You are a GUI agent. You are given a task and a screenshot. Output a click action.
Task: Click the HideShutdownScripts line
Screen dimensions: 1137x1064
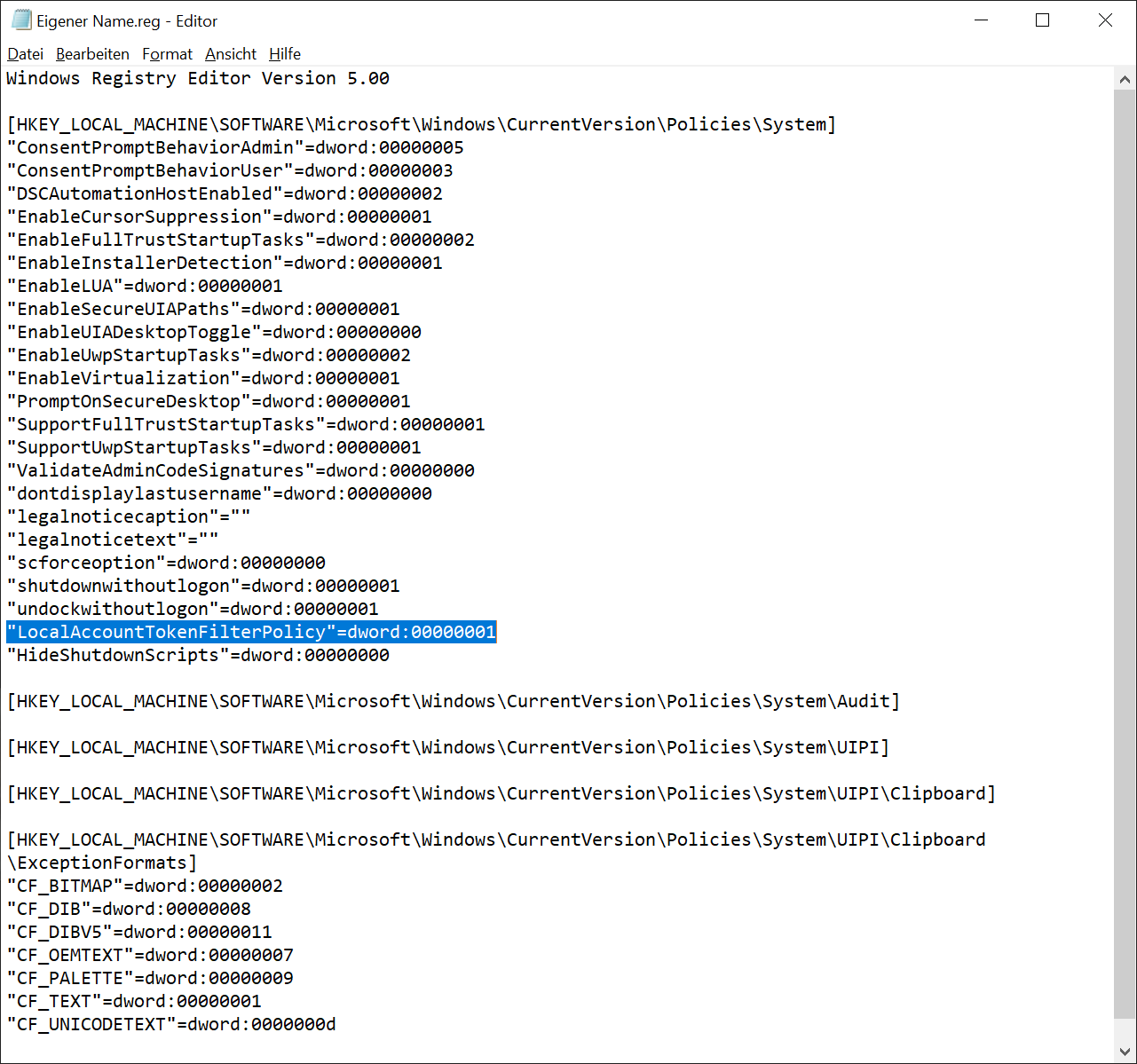(198, 655)
